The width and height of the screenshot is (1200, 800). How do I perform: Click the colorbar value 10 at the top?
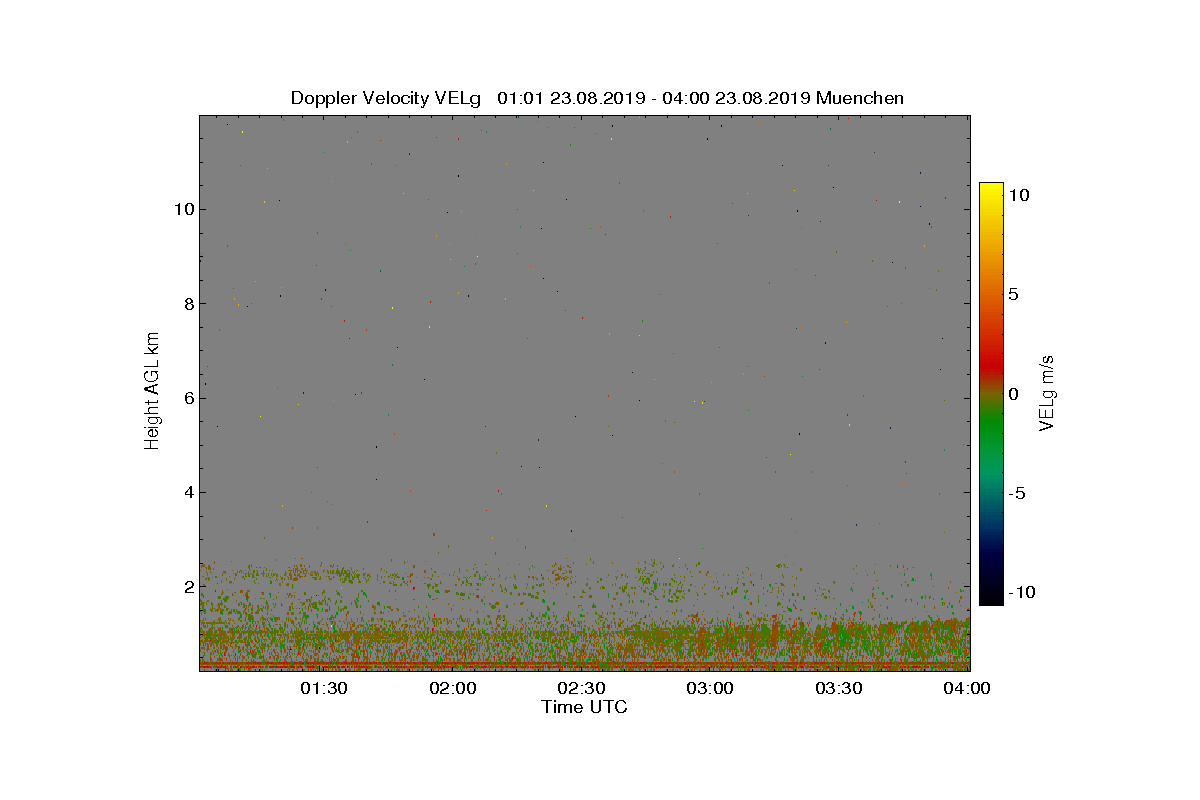coord(1019,196)
